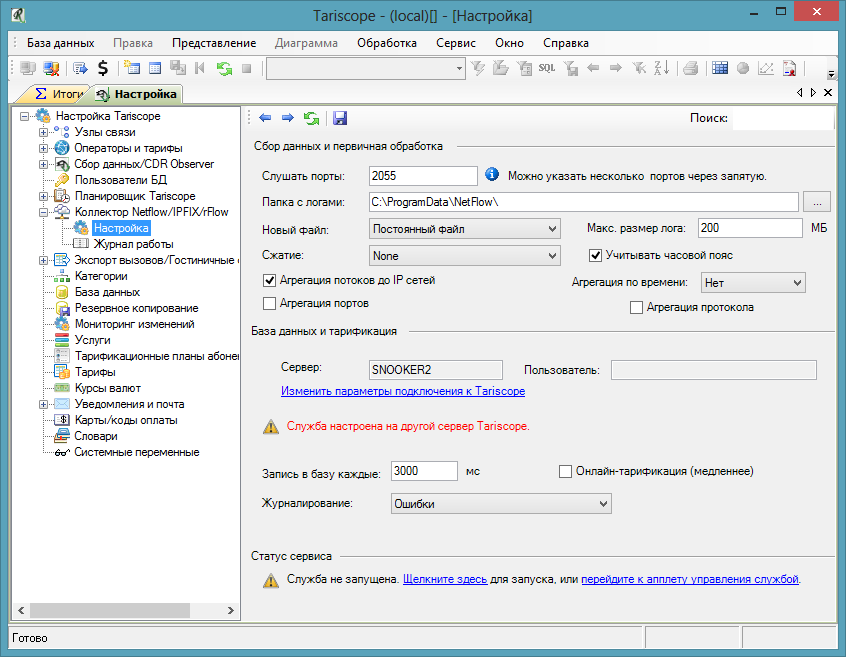Screen dimensions: 846x657
Task: Click the blue info icon beside ports field
Action: coord(492,174)
